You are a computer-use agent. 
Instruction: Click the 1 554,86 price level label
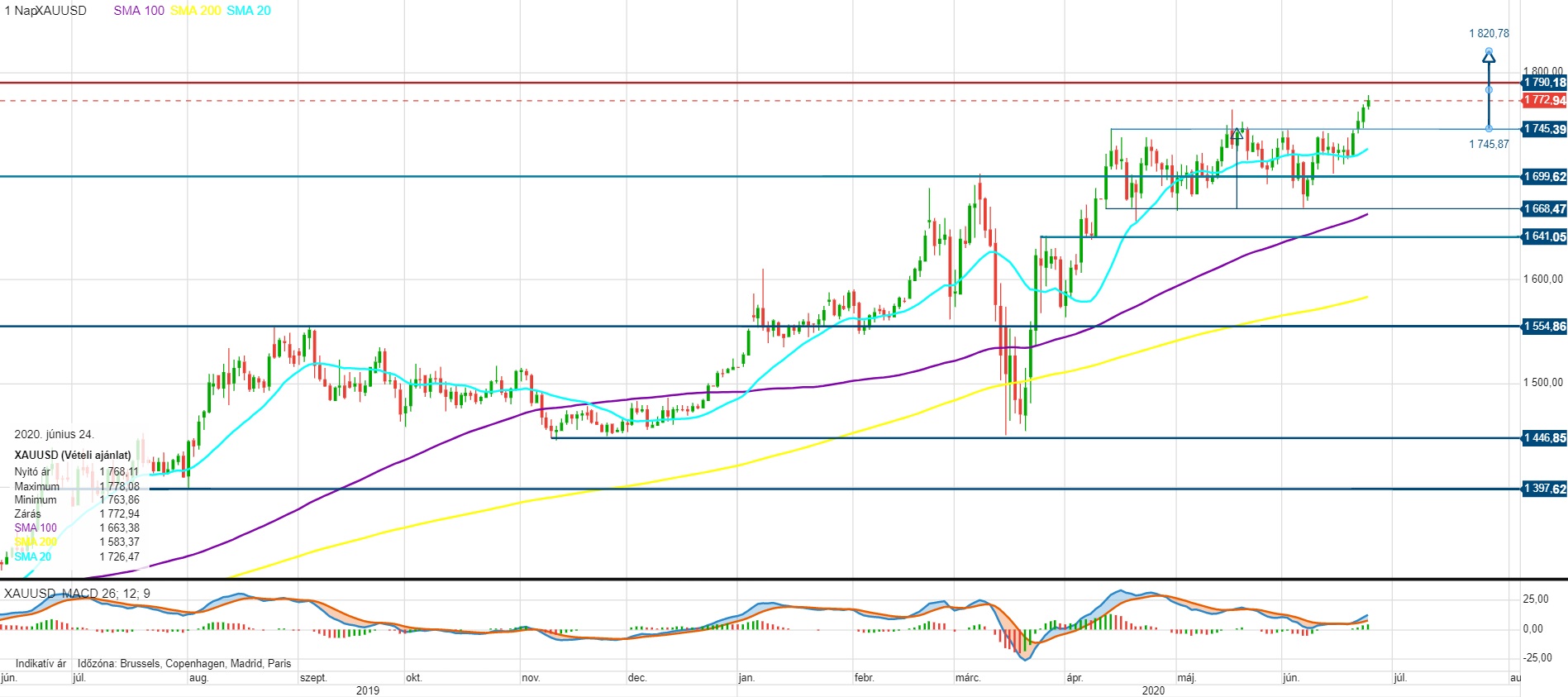tap(1544, 326)
